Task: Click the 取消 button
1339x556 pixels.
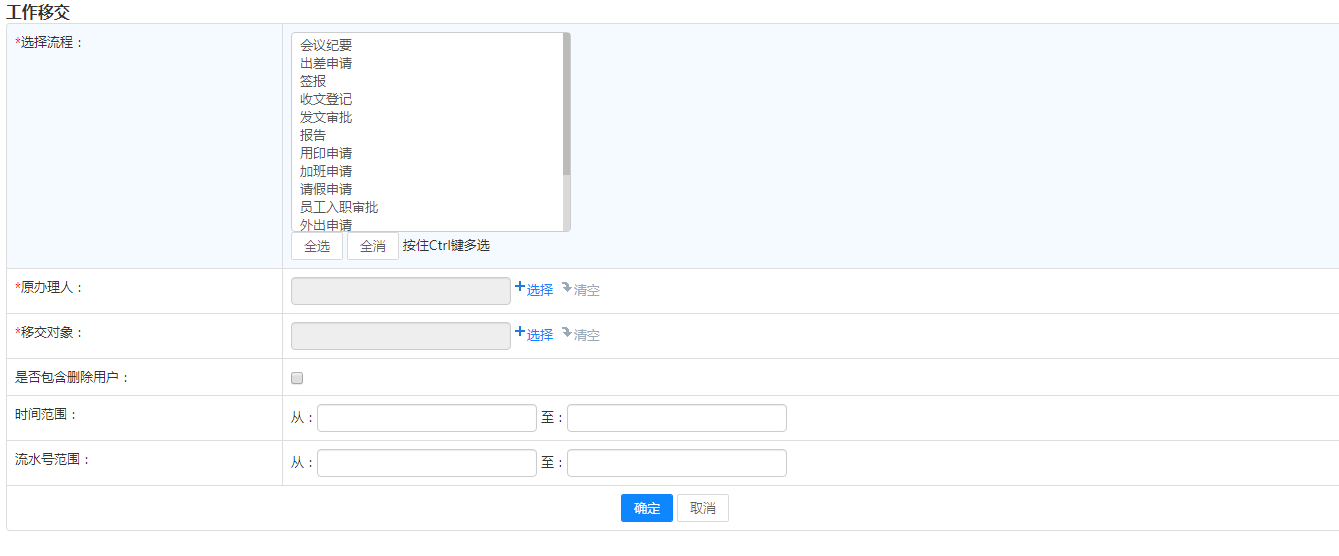Action: (702, 508)
